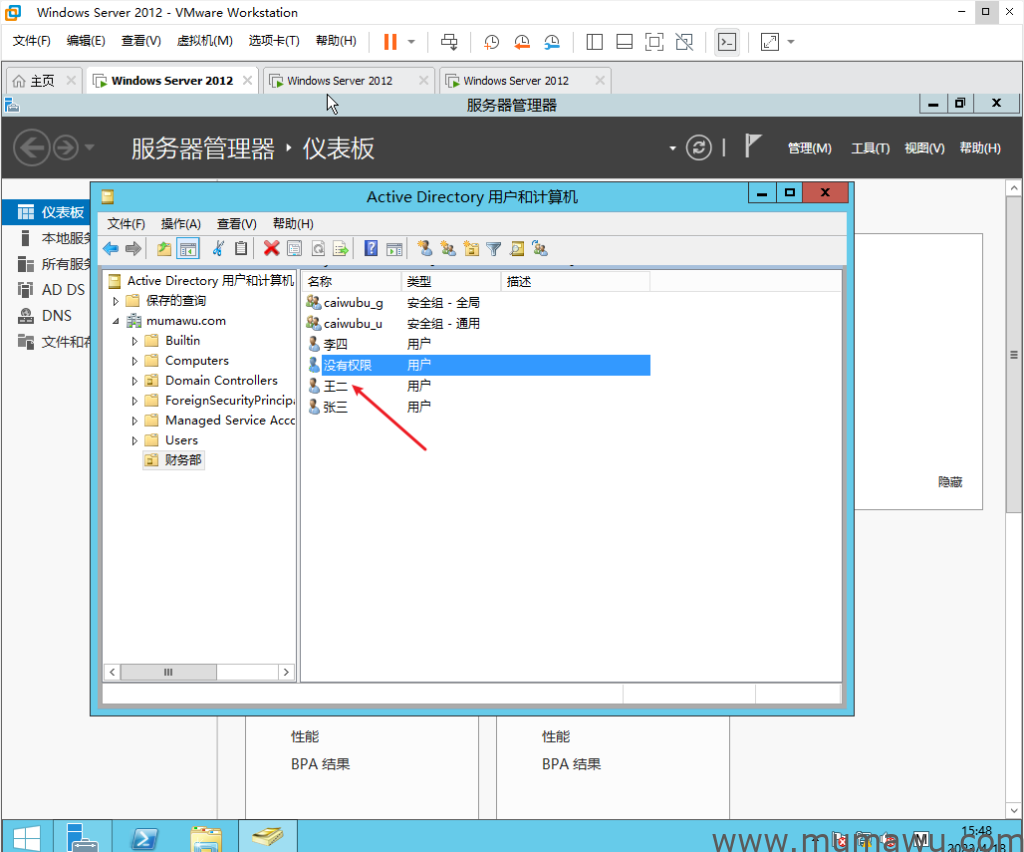Viewport: 1024px width, 852px height.
Task: Create new organizational unit icon
Action: click(471, 249)
